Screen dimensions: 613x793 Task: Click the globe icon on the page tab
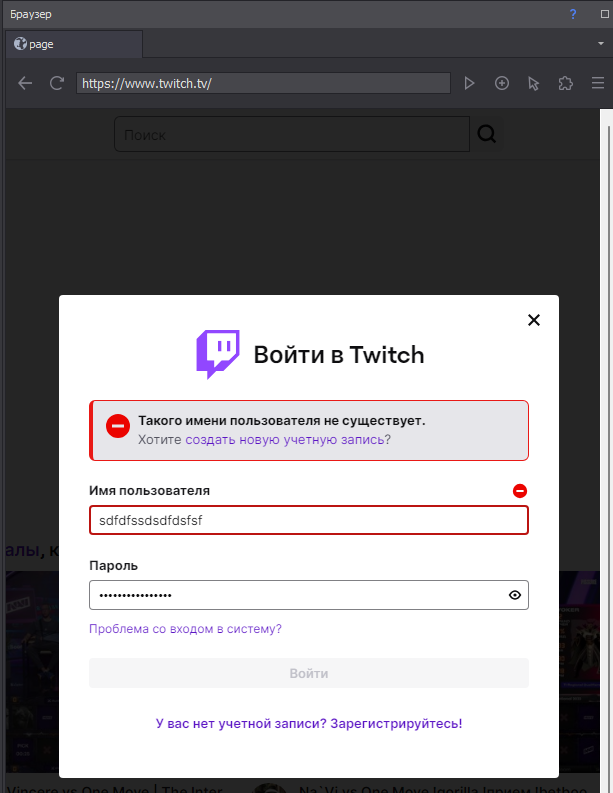coord(20,44)
